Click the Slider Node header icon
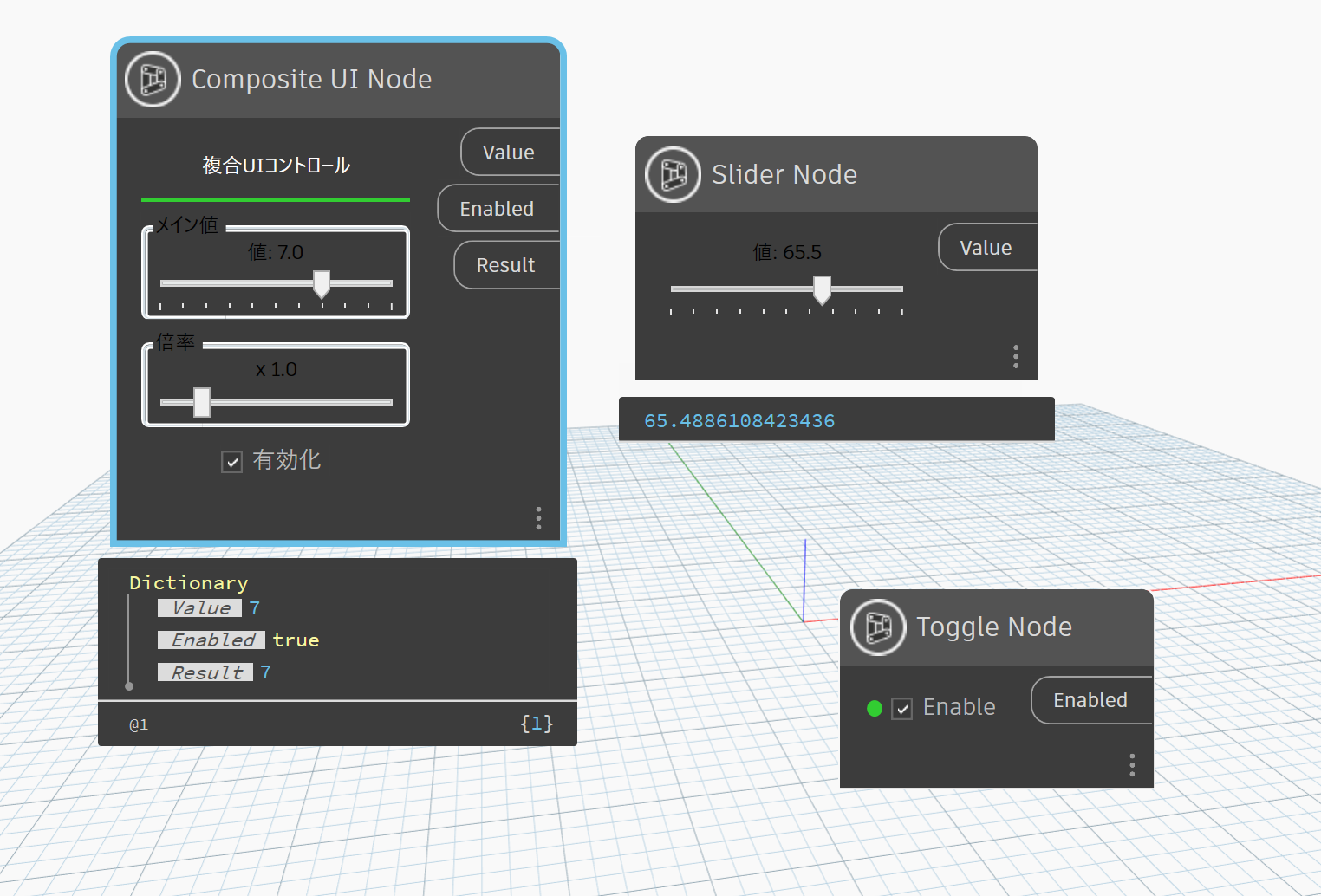The height and width of the screenshot is (896, 1321). click(x=673, y=173)
